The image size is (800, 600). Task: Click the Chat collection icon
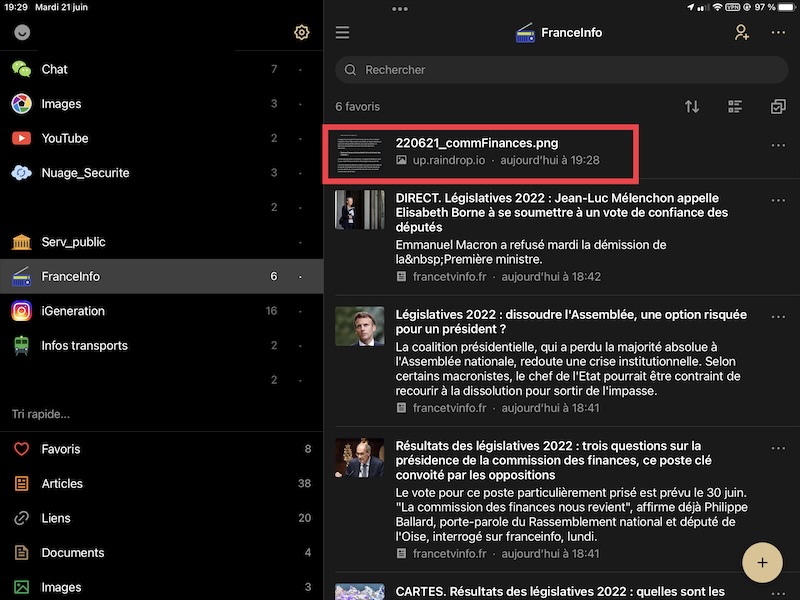[21, 69]
